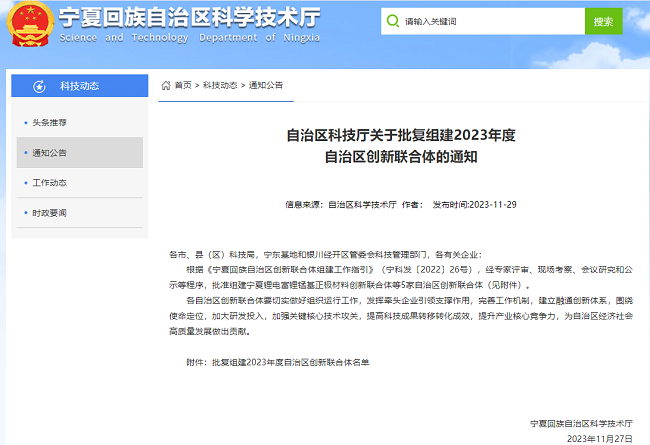Click the 信息来源 value 自治区科学技术厅
650x445 pixels.
tap(359, 204)
